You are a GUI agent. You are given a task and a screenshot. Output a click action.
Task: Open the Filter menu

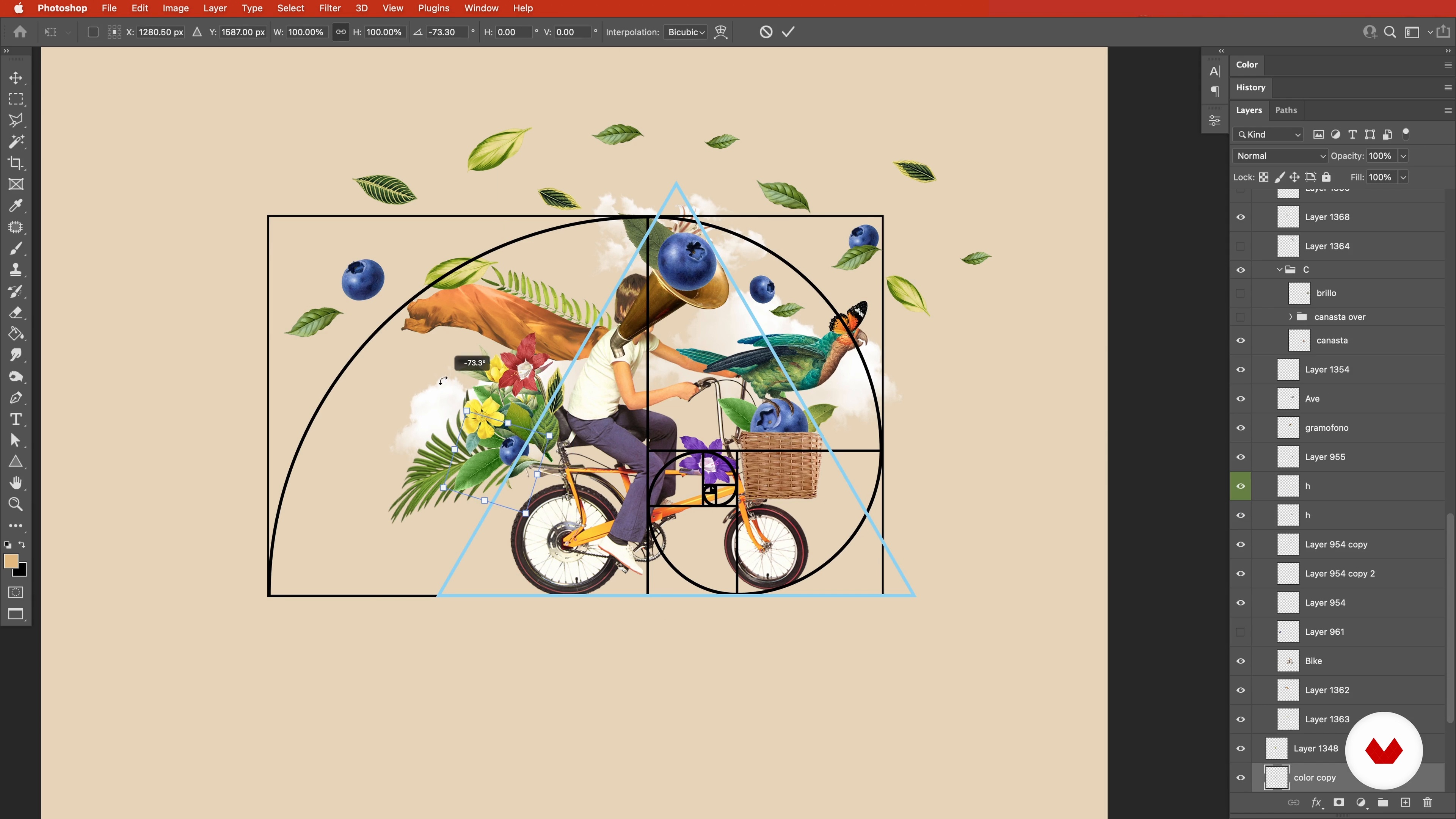[329, 8]
